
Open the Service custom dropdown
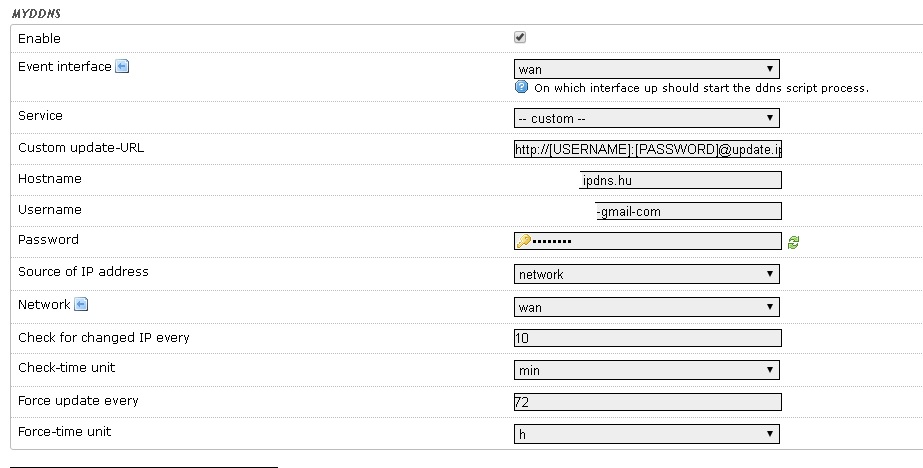pyautogui.click(x=646, y=118)
